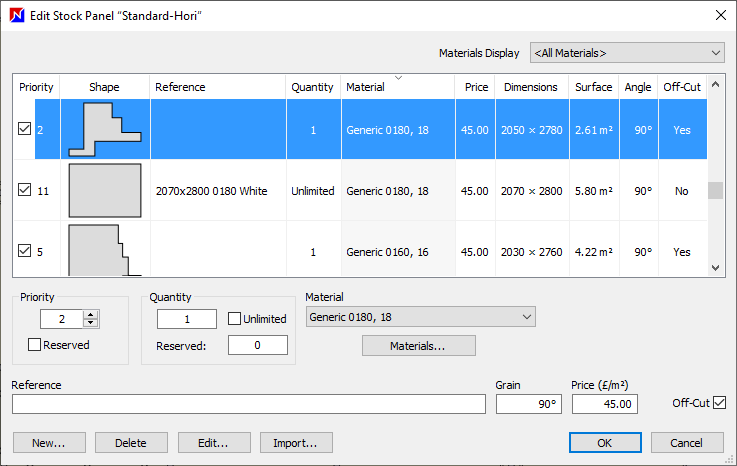The width and height of the screenshot is (737, 466).
Task: Tick the Reserved checkbox under Priority
Action: [x=34, y=345]
